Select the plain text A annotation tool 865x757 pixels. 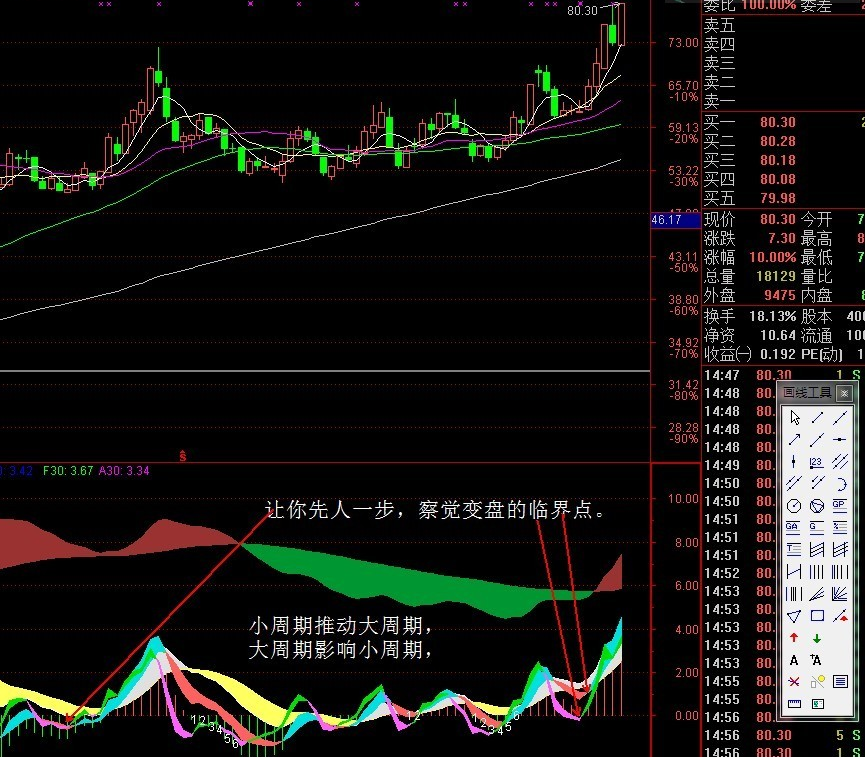pos(794,660)
